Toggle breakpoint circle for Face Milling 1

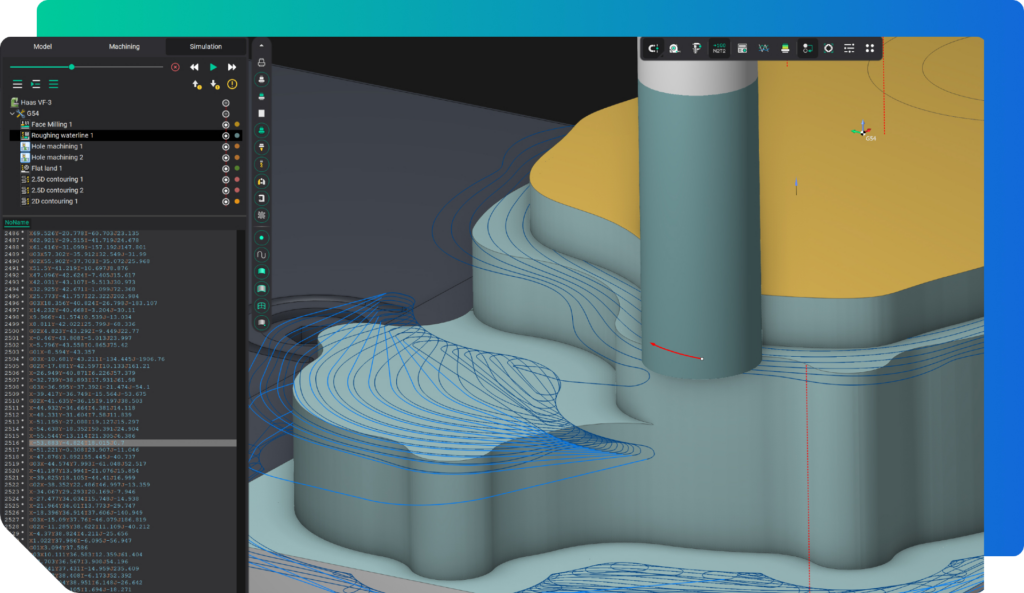[x=226, y=125]
